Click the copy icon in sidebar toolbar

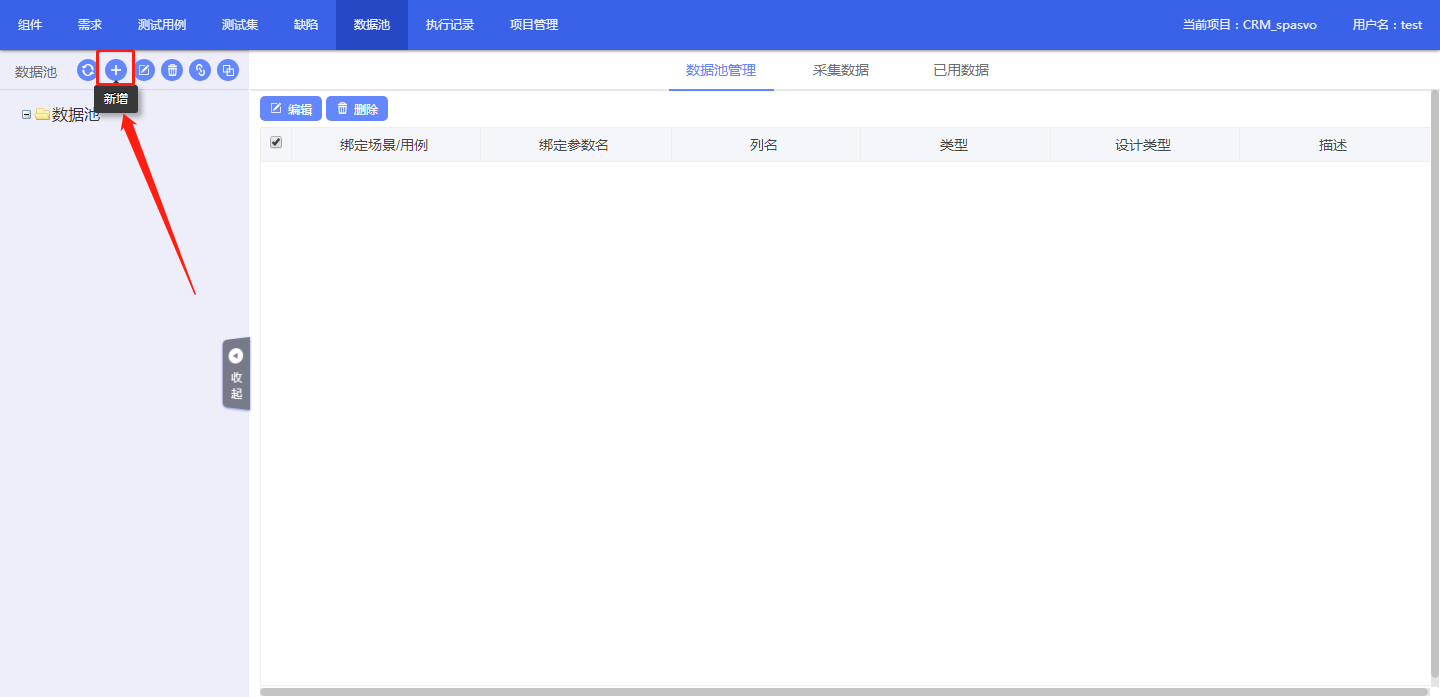coord(228,70)
